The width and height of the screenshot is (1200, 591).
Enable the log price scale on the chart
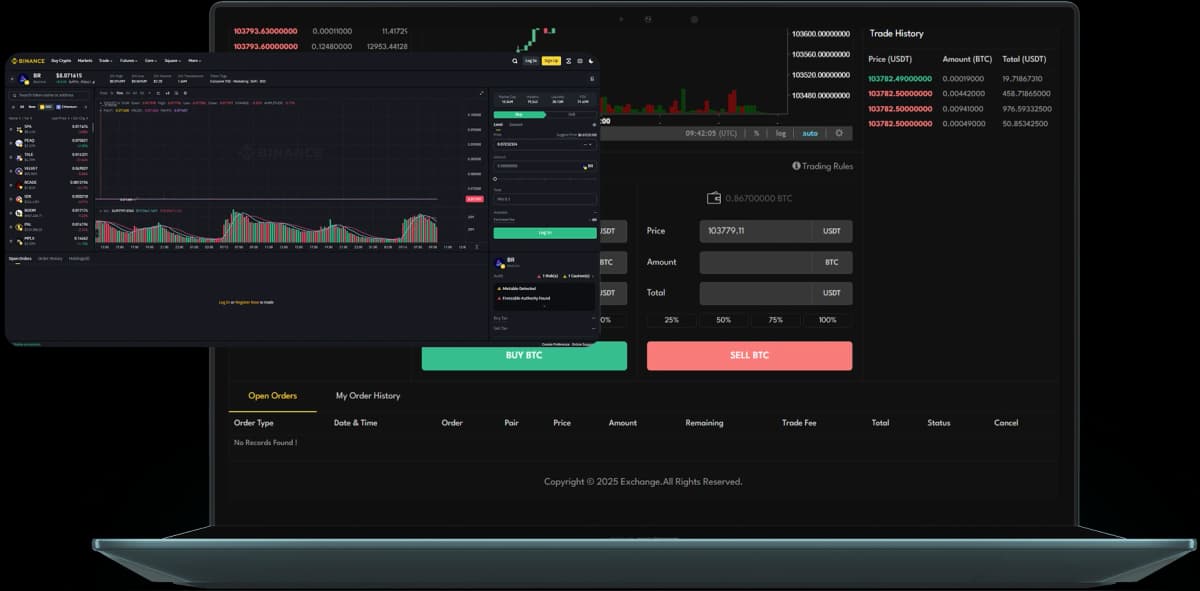[x=781, y=133]
